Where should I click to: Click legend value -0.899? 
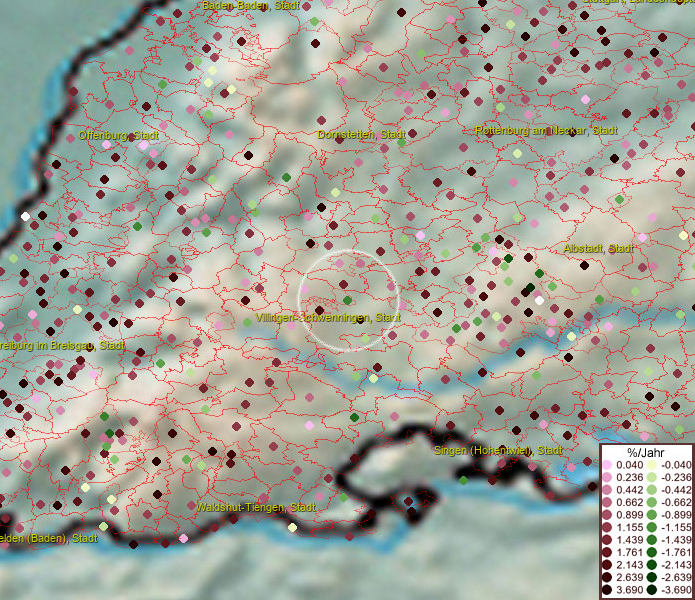676,515
